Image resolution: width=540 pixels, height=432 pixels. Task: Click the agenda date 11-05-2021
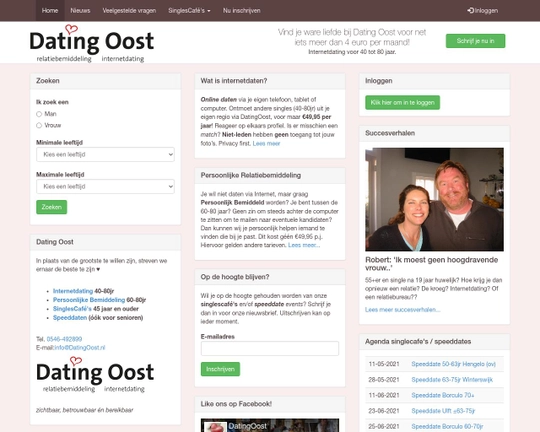(x=384, y=364)
